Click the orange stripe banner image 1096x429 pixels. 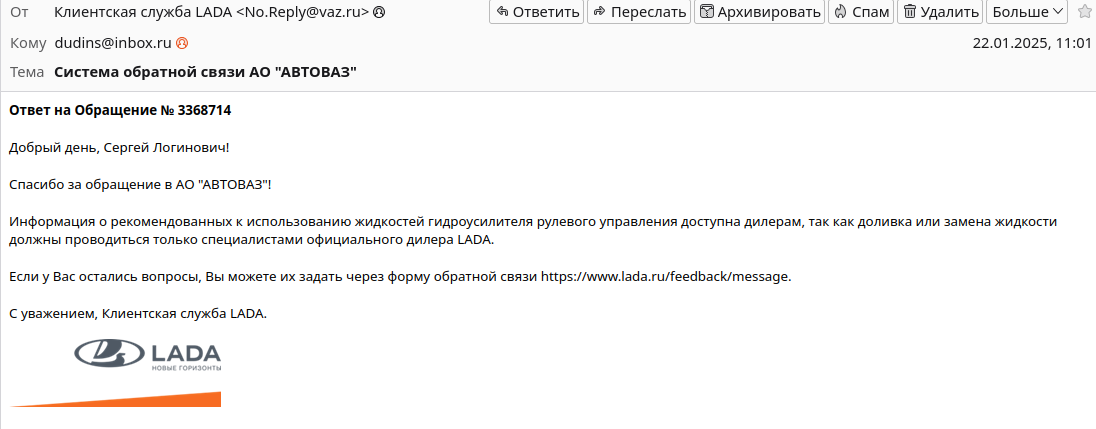tap(115, 400)
